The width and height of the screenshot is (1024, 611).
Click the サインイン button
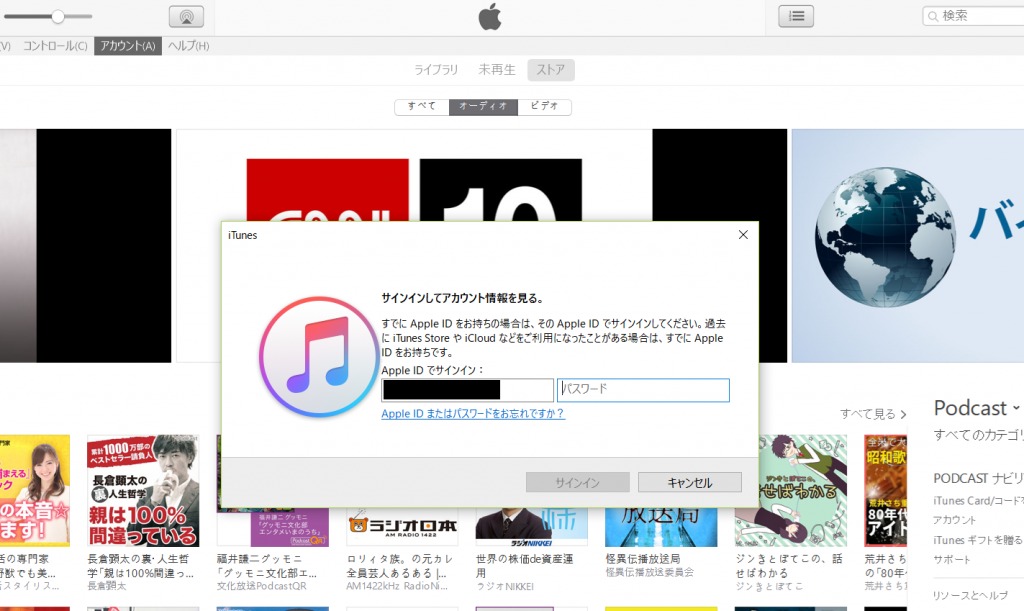pos(578,482)
